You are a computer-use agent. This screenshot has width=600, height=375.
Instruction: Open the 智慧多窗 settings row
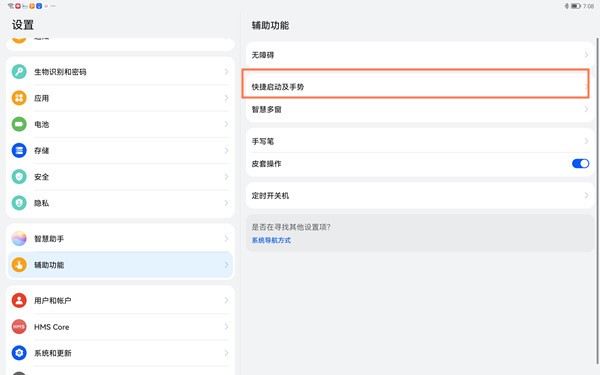(420, 109)
